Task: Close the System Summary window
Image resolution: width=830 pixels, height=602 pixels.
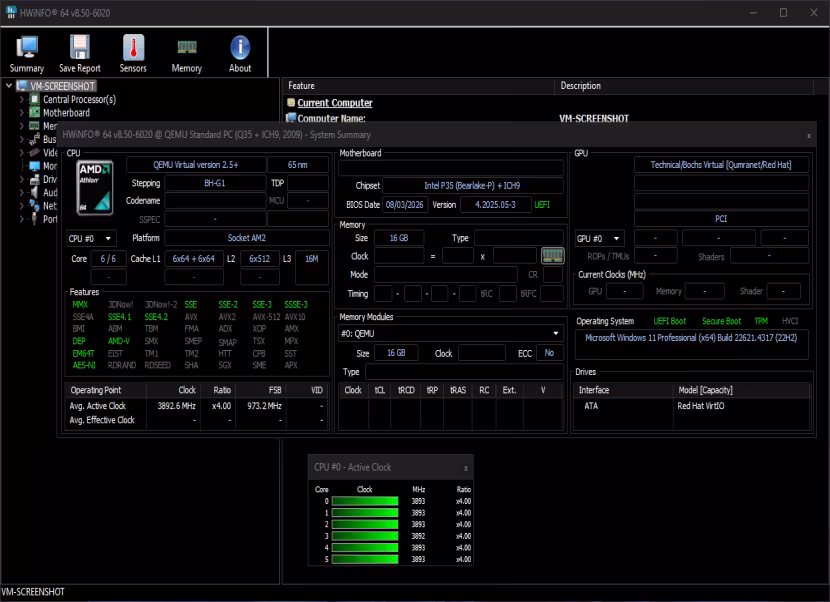Action: click(808, 136)
